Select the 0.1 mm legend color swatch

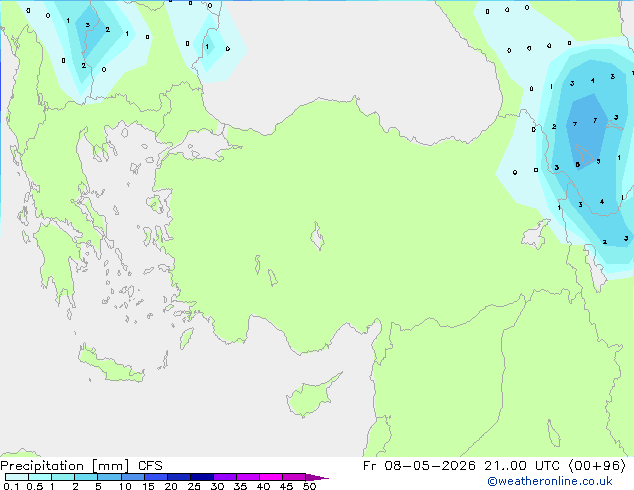[17, 477]
